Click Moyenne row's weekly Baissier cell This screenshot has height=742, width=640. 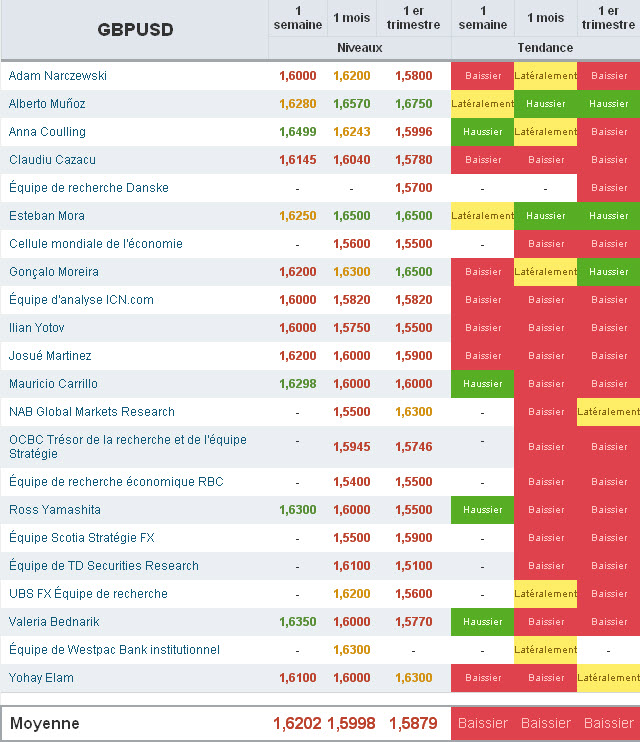pos(482,723)
